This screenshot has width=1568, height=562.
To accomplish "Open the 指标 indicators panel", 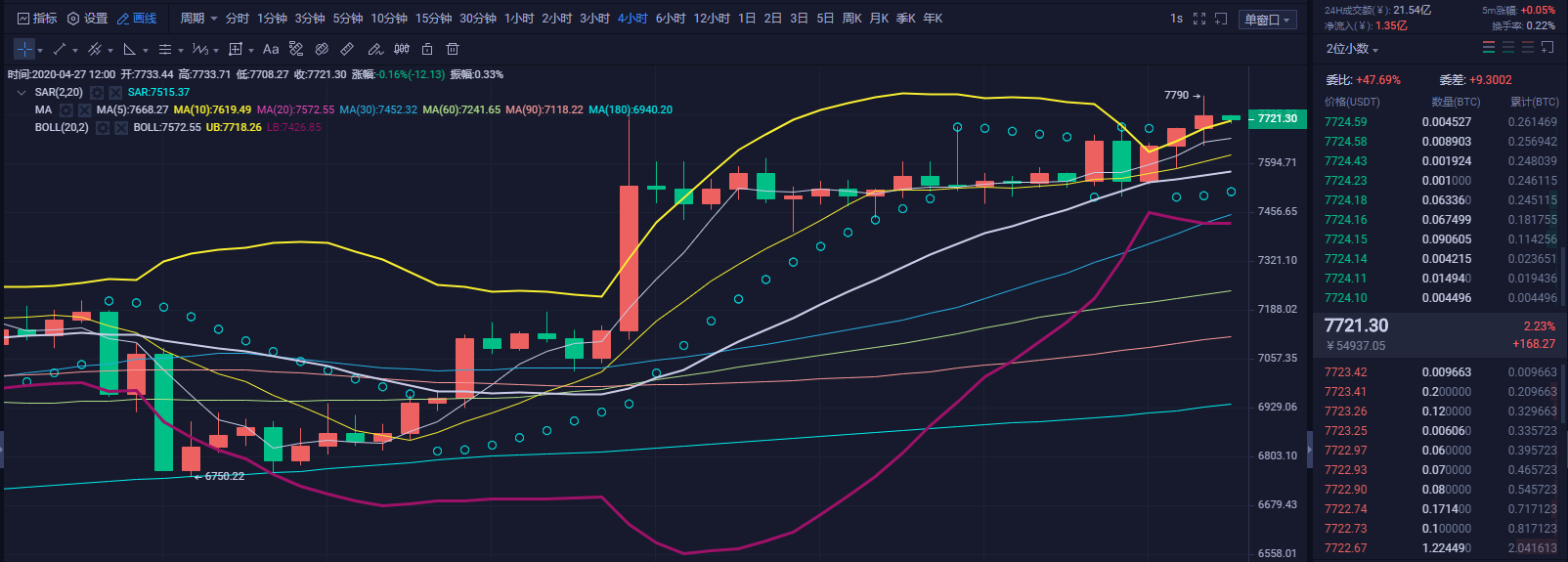I will click(37, 19).
